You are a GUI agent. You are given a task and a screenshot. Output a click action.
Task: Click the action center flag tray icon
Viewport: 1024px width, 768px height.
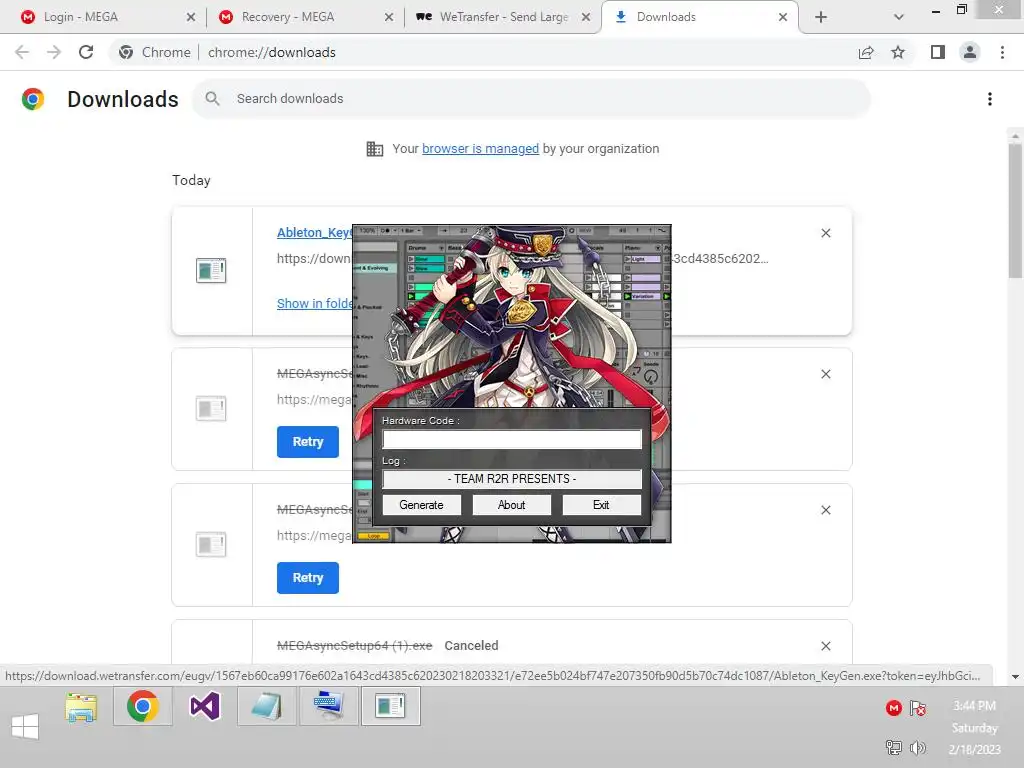click(x=918, y=708)
